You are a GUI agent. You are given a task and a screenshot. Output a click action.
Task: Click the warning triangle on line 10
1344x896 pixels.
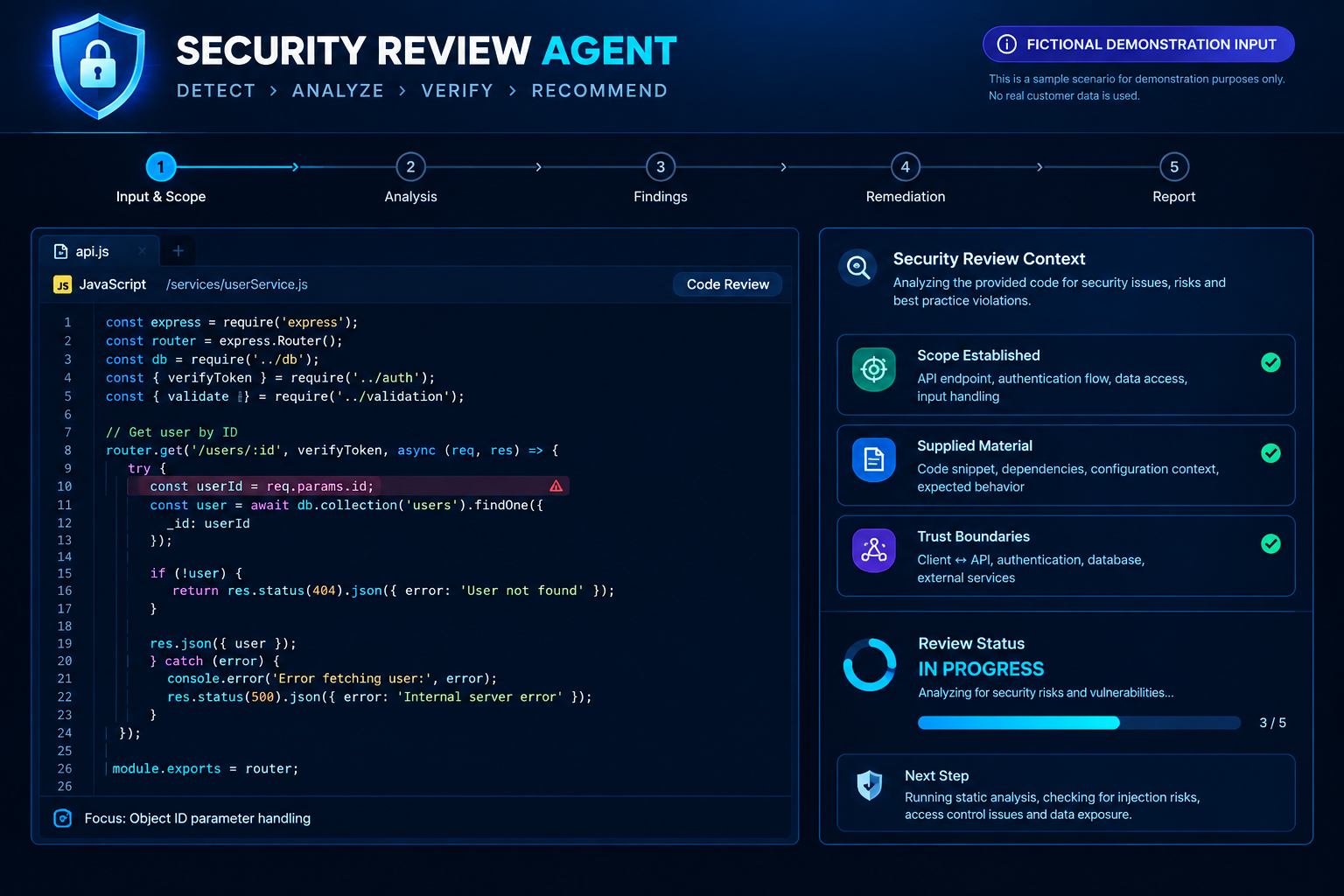[x=556, y=486]
